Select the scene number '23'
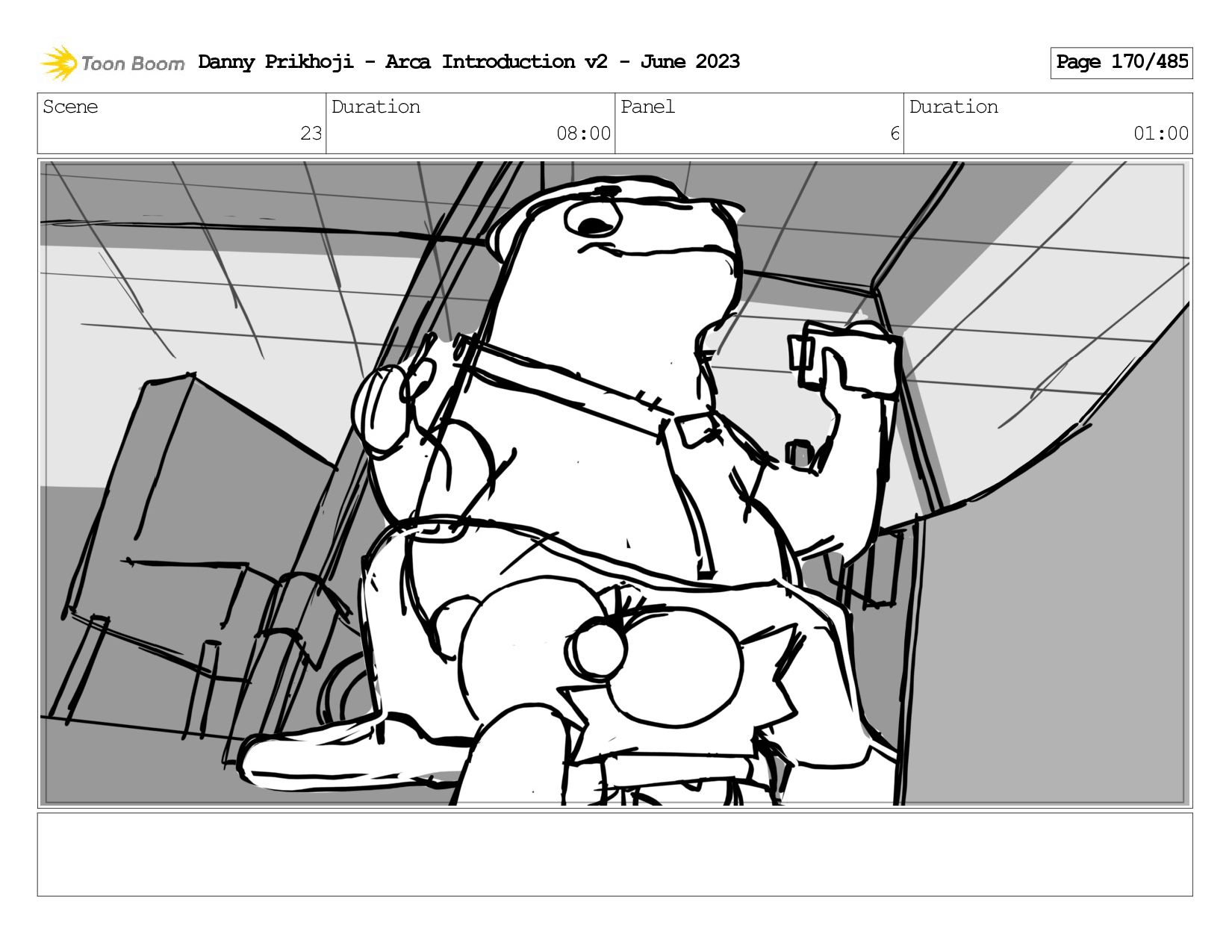1232x952 pixels. tap(311, 134)
